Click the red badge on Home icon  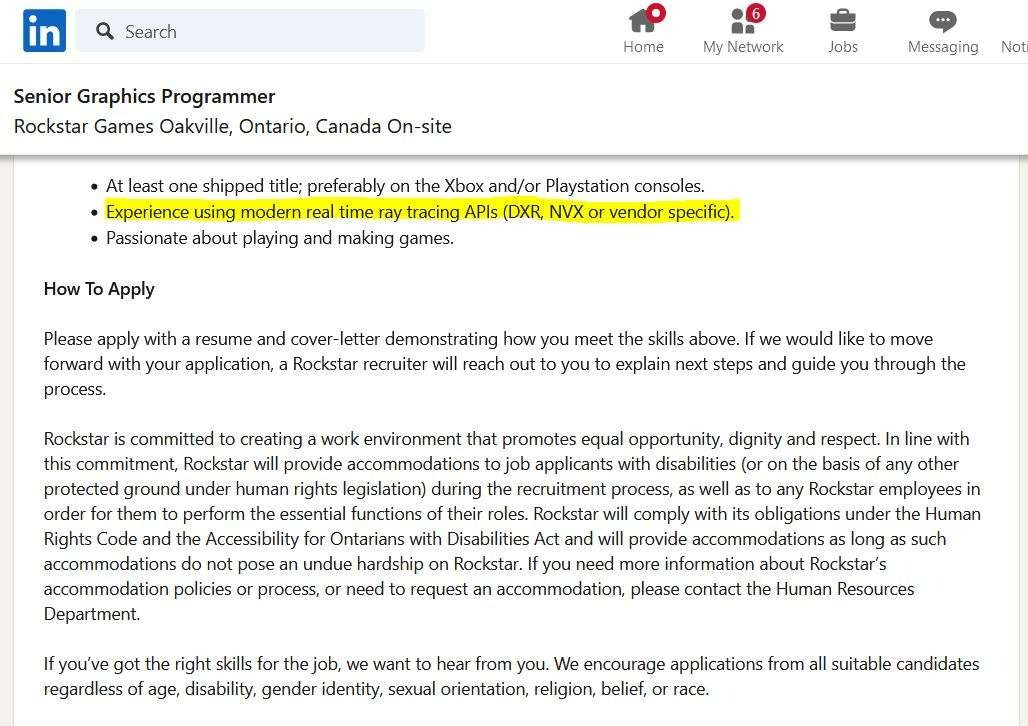pos(656,13)
